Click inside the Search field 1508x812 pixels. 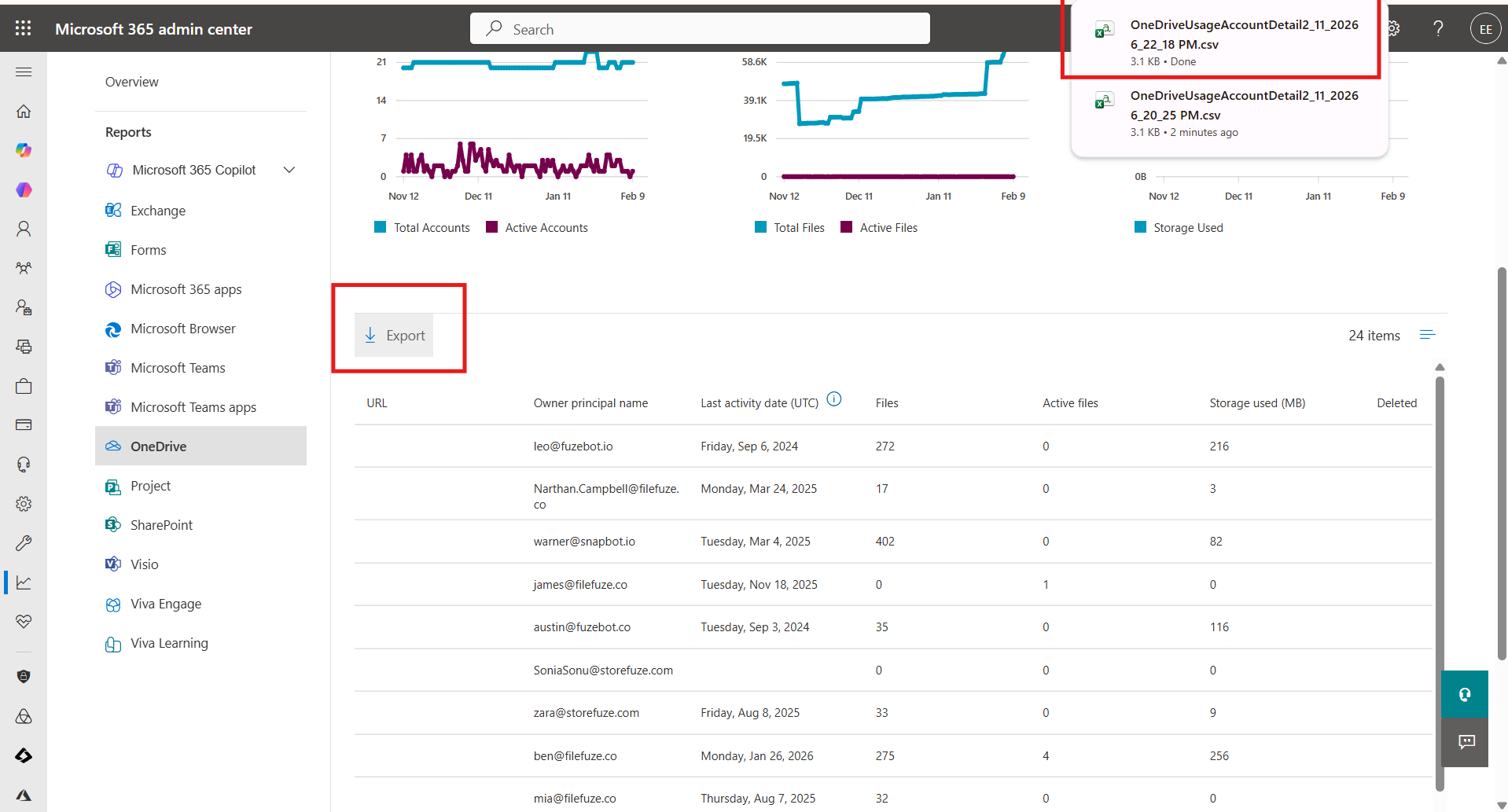(699, 28)
